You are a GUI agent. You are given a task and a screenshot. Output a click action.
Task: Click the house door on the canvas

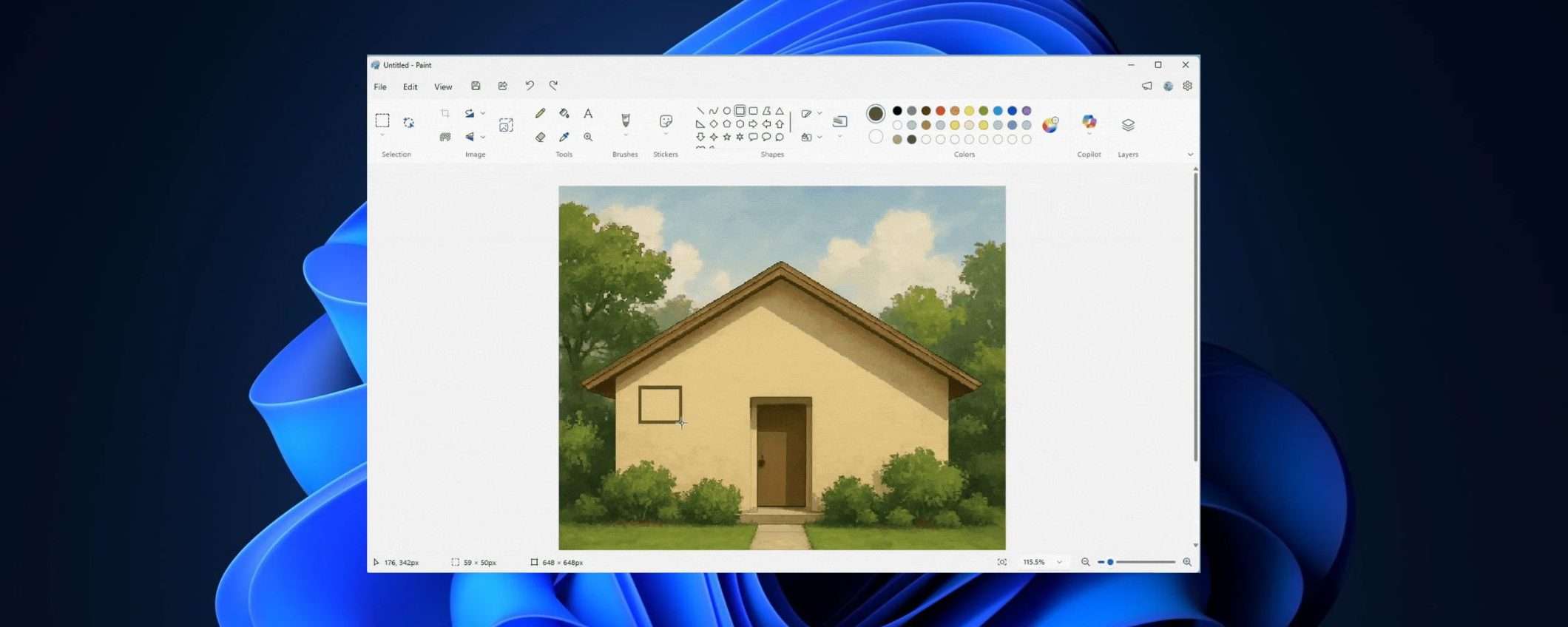click(781, 456)
